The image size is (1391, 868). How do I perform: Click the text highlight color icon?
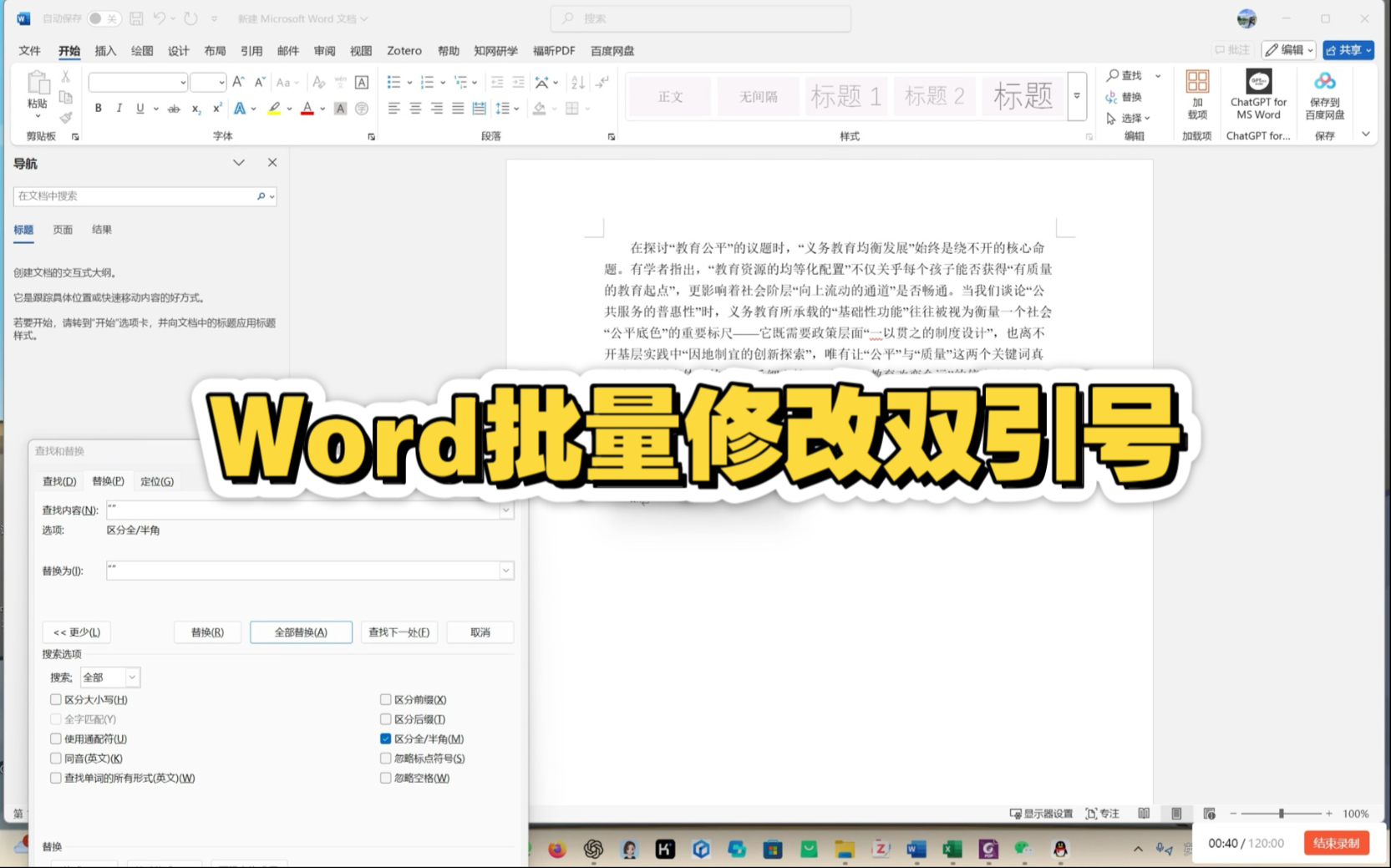[x=274, y=109]
